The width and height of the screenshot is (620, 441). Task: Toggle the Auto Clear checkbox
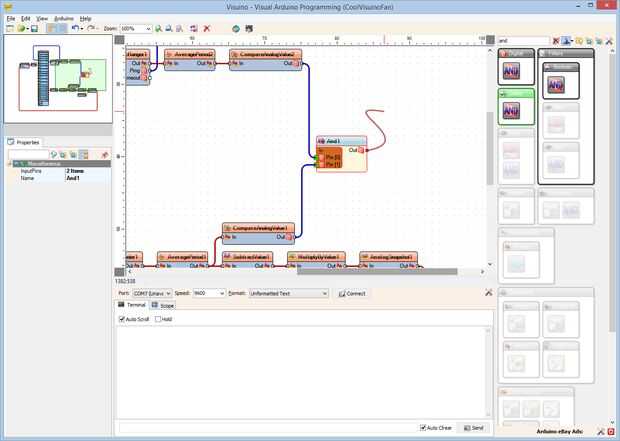[x=423, y=428]
